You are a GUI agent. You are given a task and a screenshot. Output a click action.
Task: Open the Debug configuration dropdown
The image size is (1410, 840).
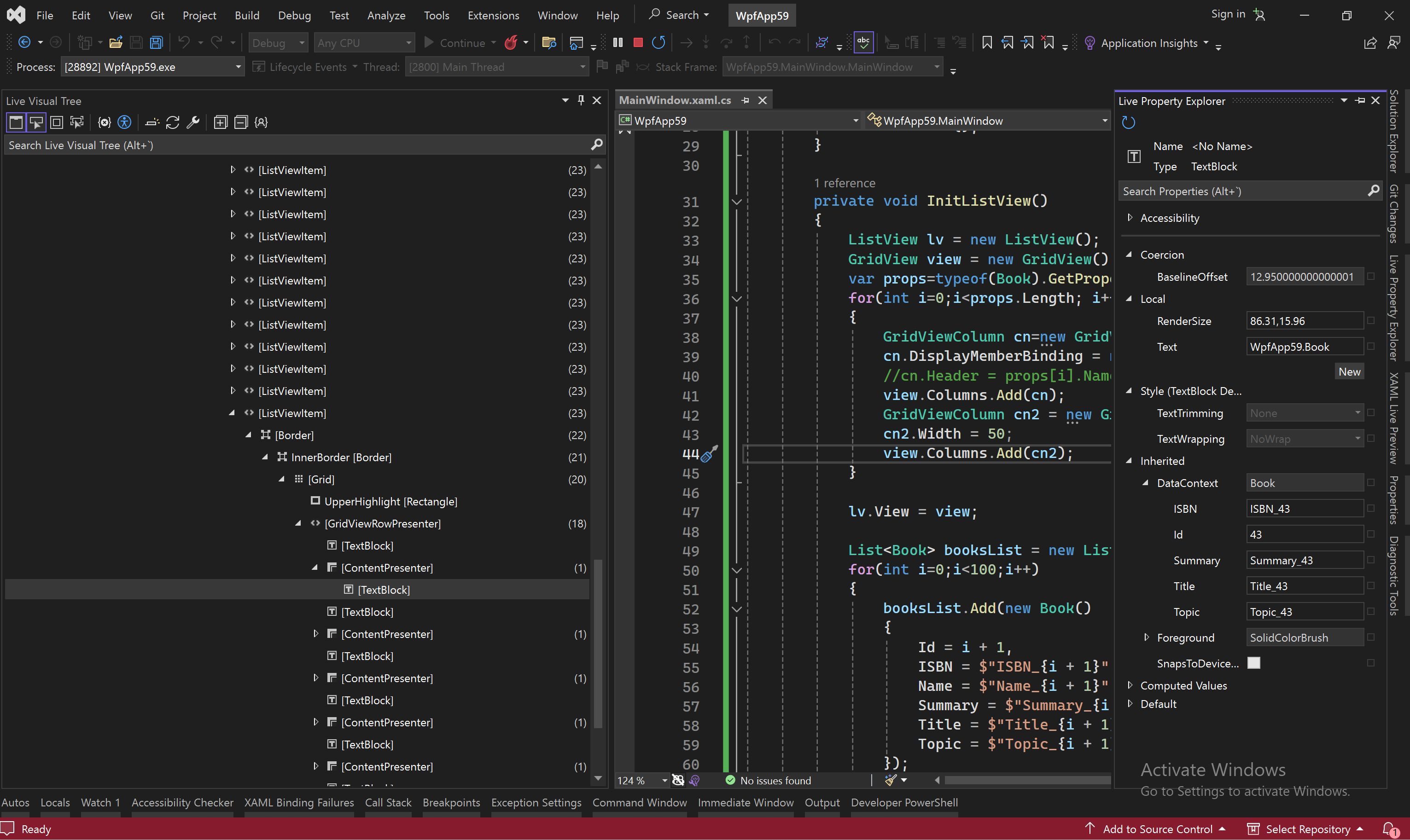[x=278, y=42]
